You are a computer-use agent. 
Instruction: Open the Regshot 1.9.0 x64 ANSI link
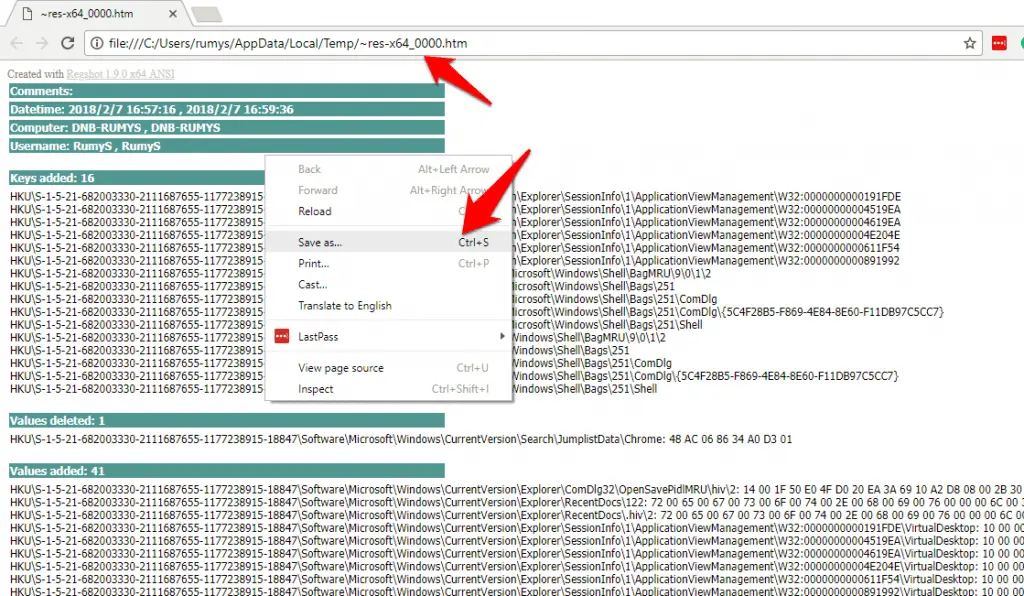click(118, 74)
